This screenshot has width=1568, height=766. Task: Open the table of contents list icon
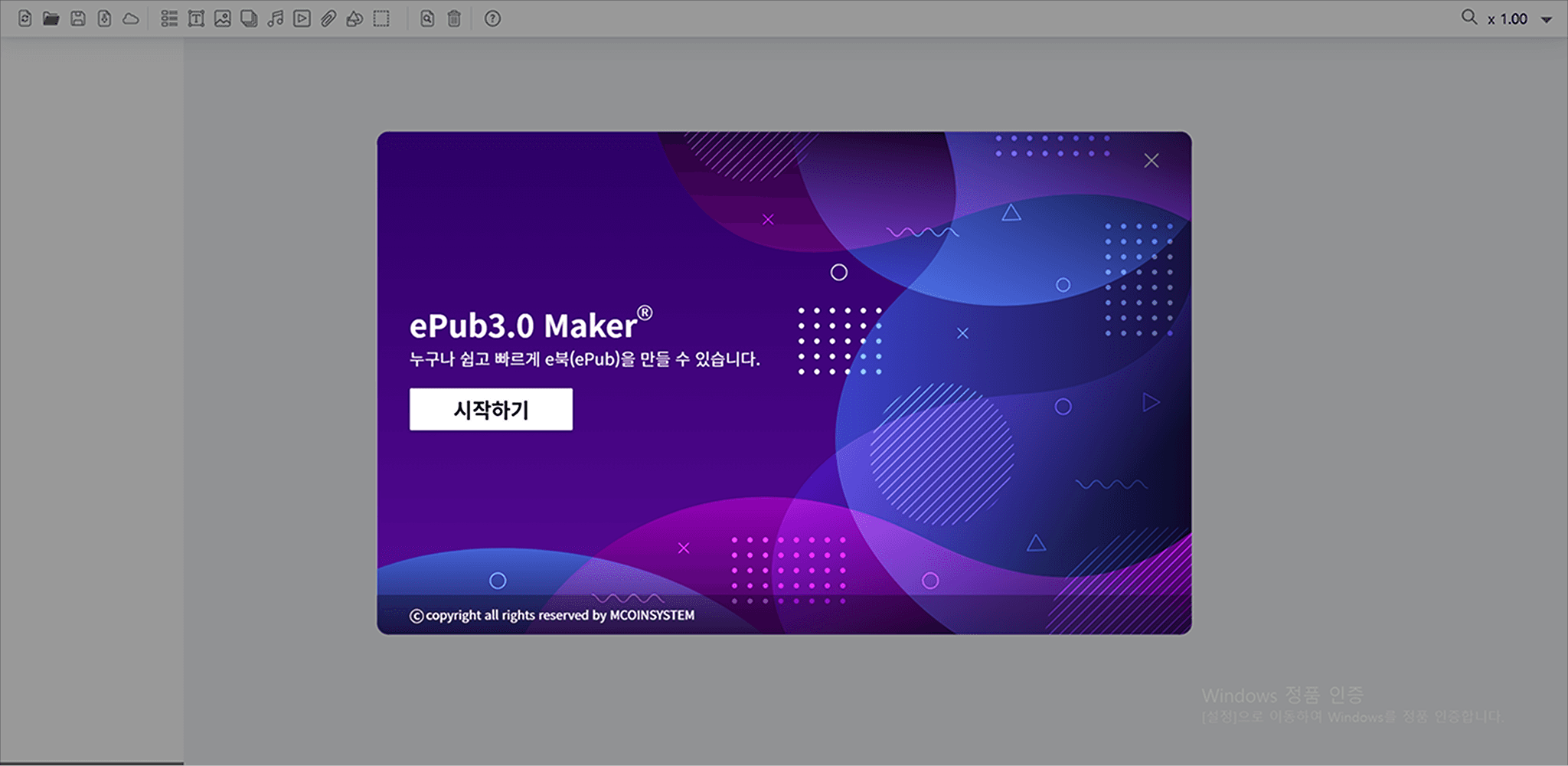(169, 18)
